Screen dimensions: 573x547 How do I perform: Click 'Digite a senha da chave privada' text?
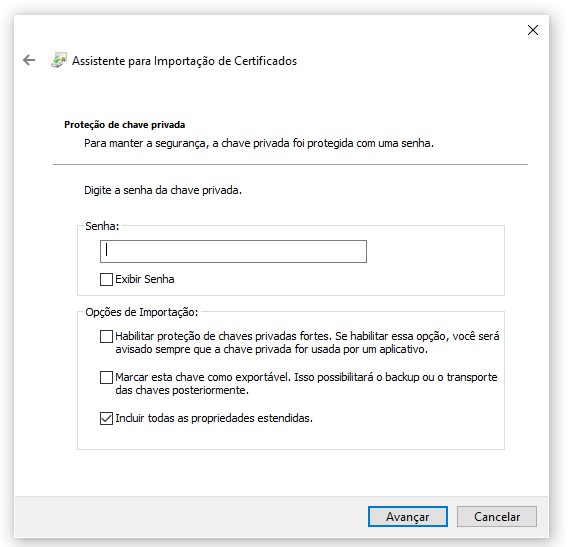point(163,190)
